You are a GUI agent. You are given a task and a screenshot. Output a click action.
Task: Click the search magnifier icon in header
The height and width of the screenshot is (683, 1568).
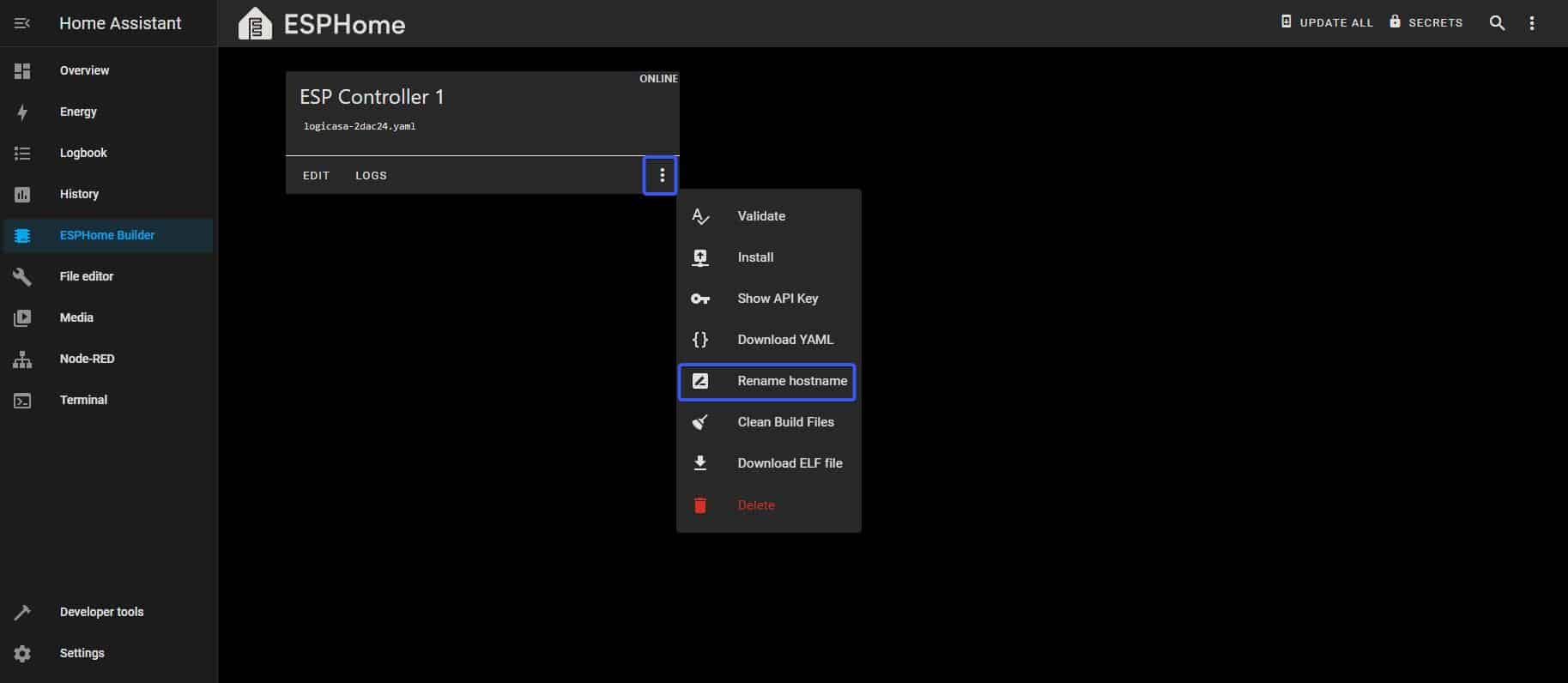tap(1497, 23)
